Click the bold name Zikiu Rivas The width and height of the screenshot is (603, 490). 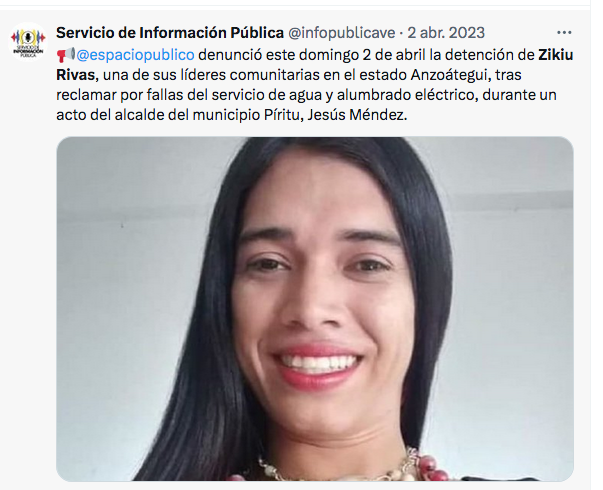click(x=315, y=65)
